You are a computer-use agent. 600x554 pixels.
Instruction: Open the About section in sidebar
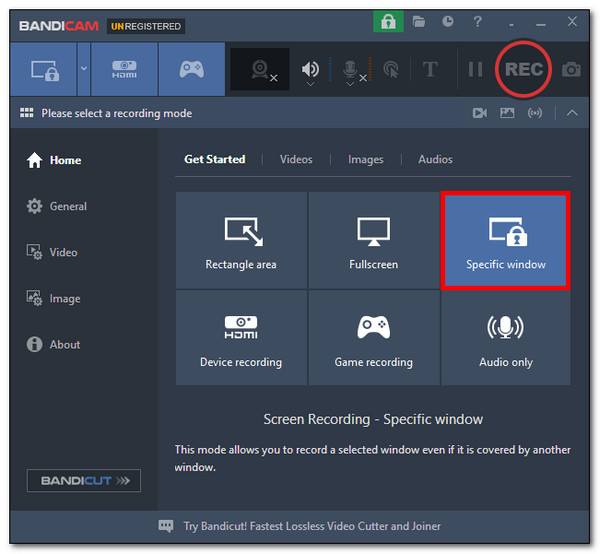(x=54, y=344)
